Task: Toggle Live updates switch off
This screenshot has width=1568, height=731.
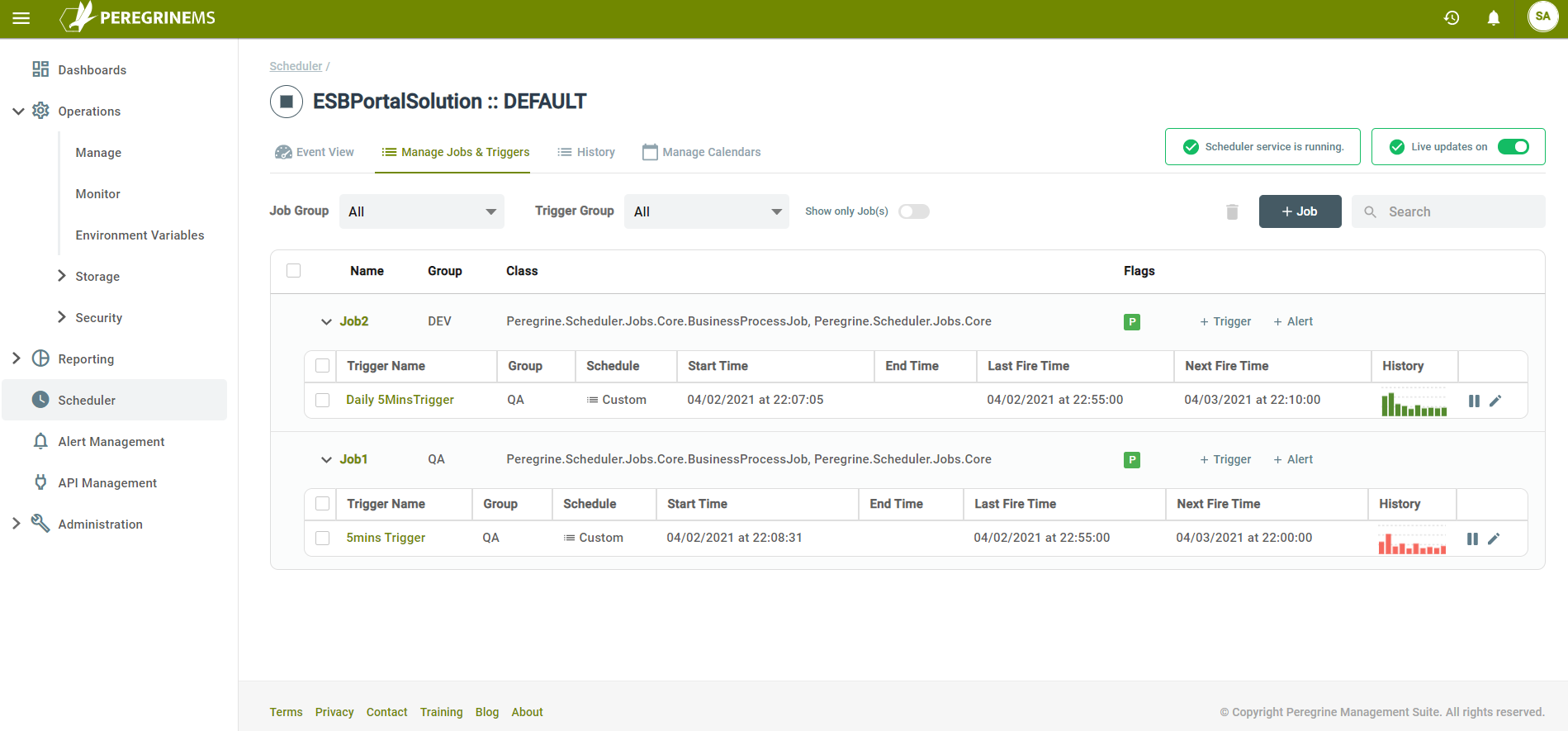Action: pos(1514,147)
